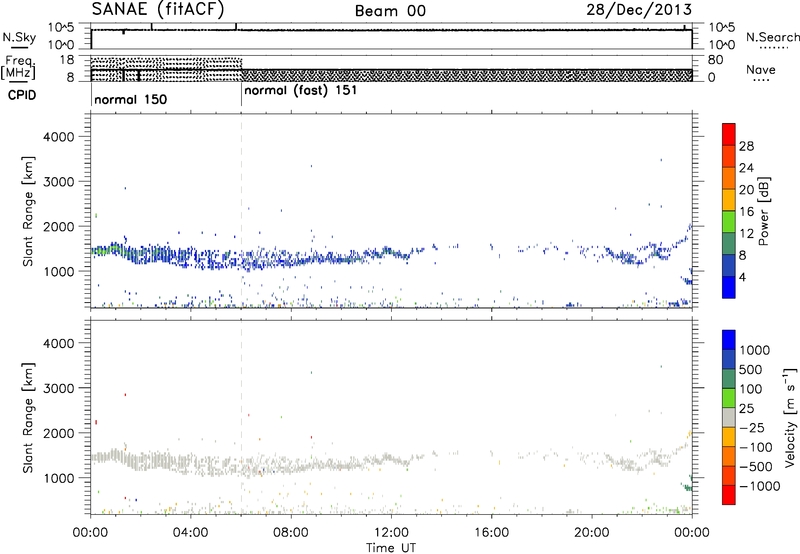Click the '12:00' time axis label

pos(391,533)
